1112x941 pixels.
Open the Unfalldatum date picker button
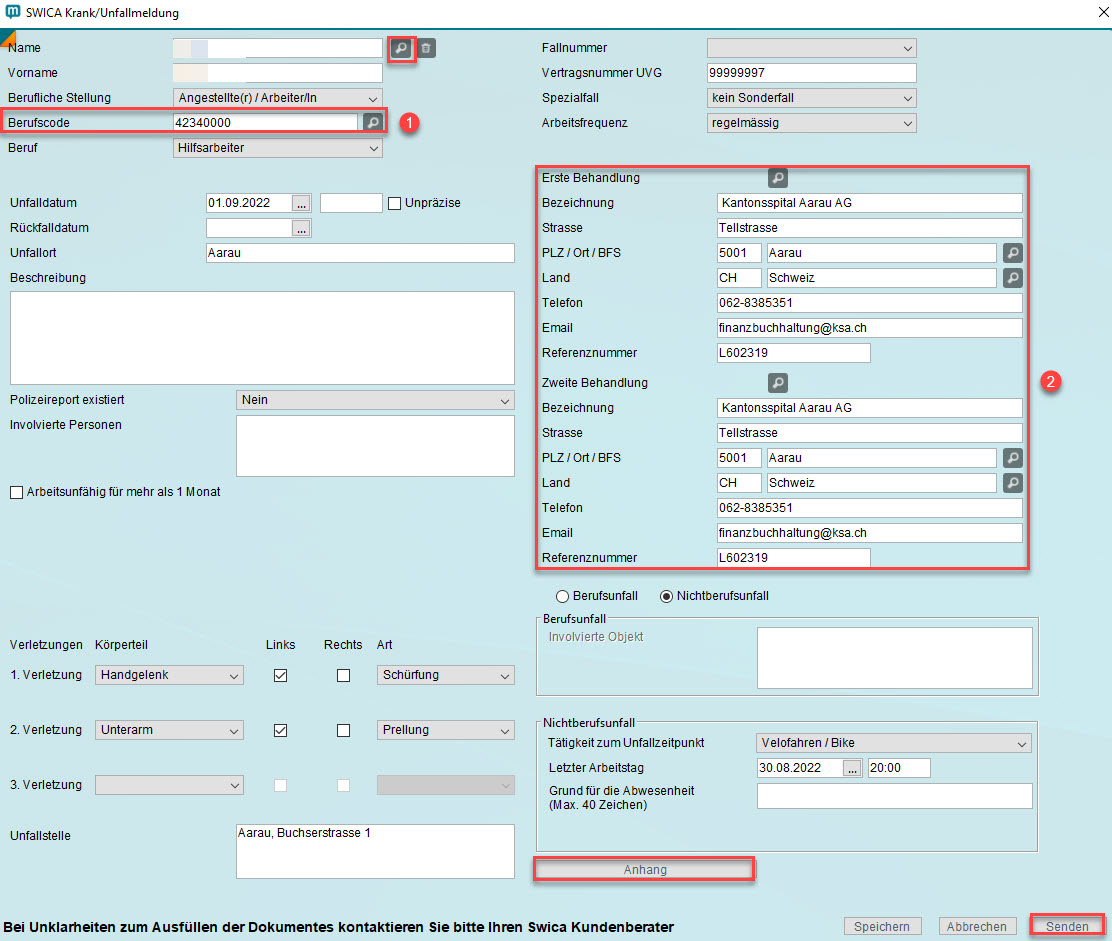tap(301, 203)
